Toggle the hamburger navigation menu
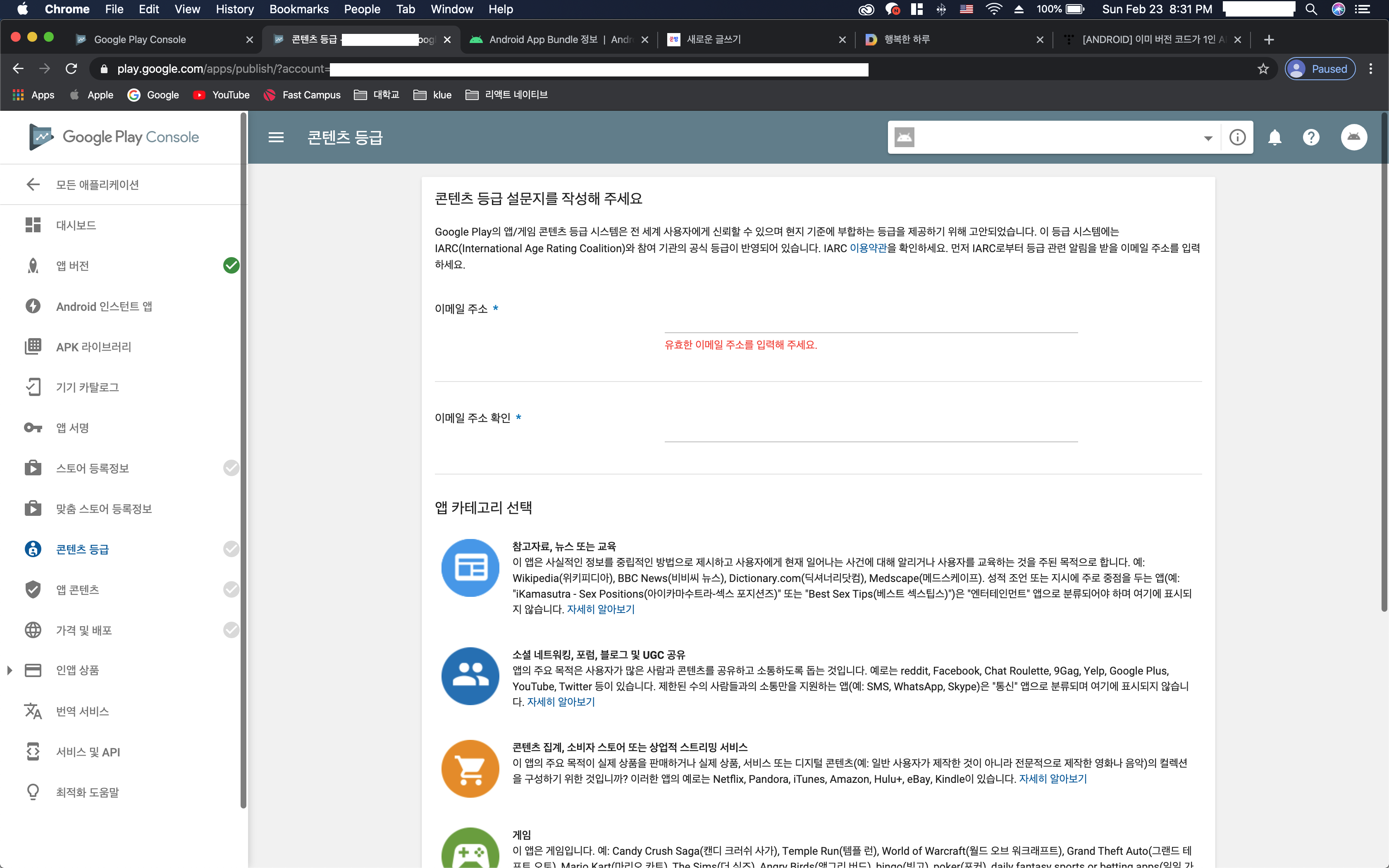The width and height of the screenshot is (1389, 868). click(276, 137)
